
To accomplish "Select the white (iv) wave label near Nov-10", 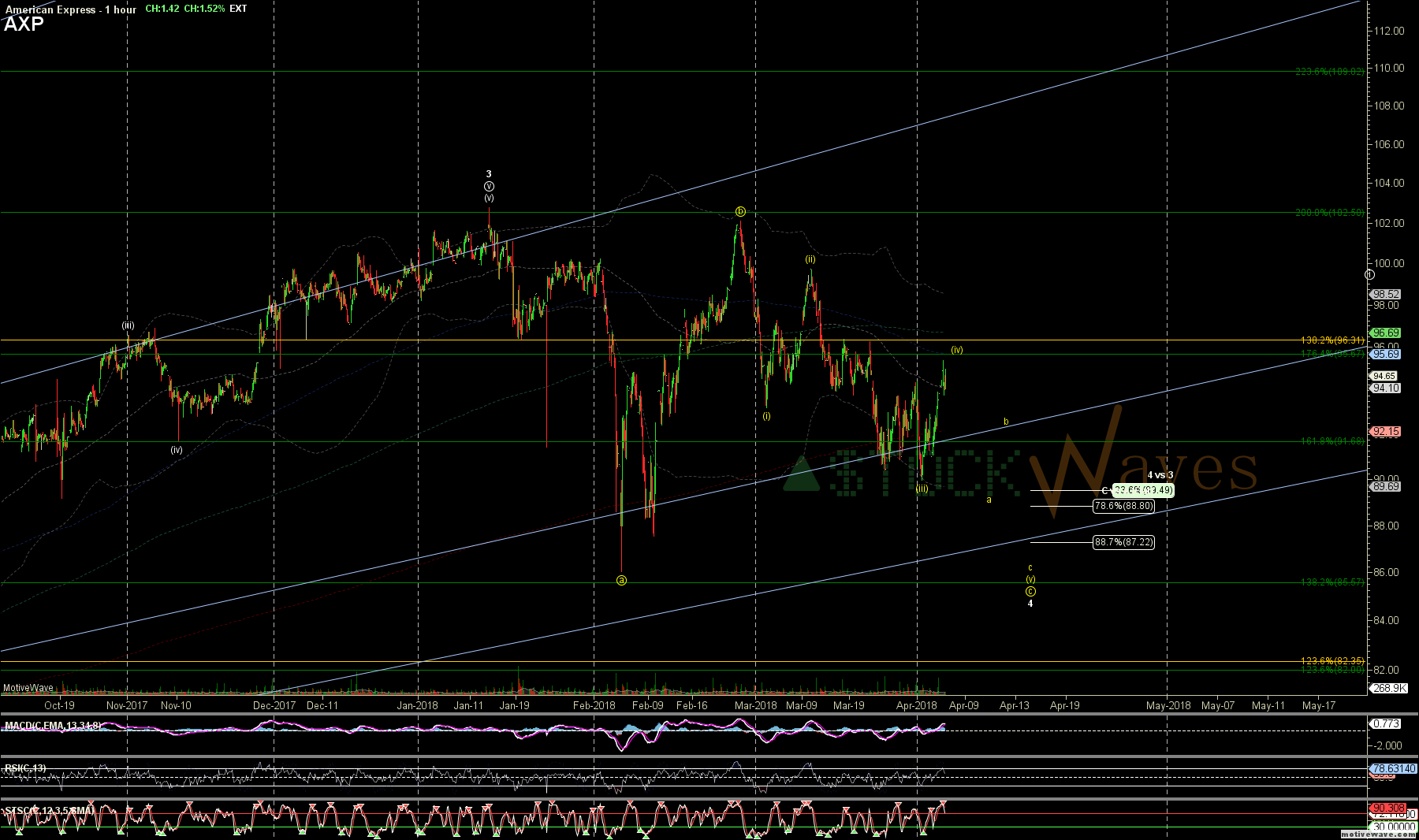I will [177, 450].
